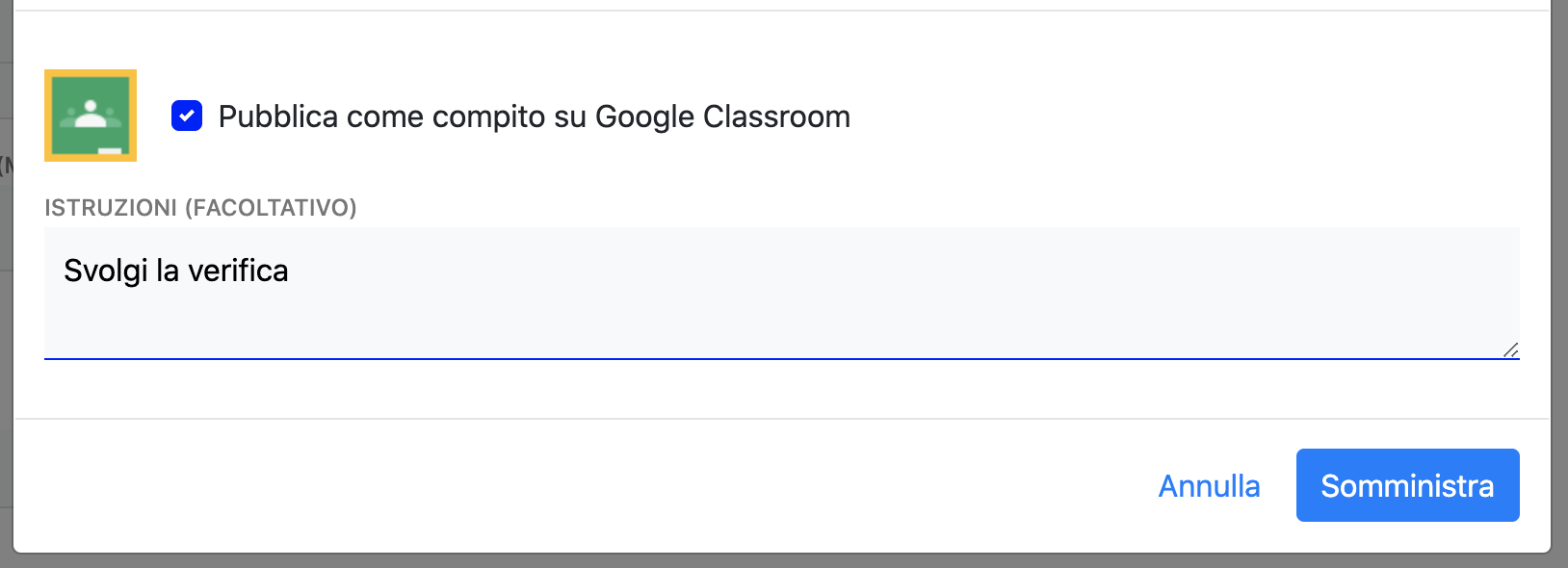Viewport: 1568px width, 568px height.
Task: Click the 'Pubblica come compito su Google Classroom' label
Action: tap(534, 116)
